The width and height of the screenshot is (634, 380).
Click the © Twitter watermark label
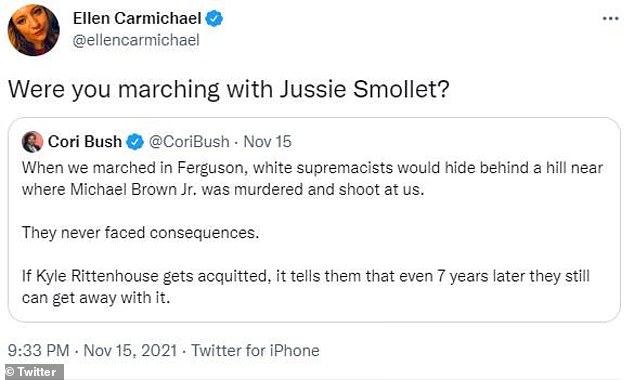click(x=32, y=372)
